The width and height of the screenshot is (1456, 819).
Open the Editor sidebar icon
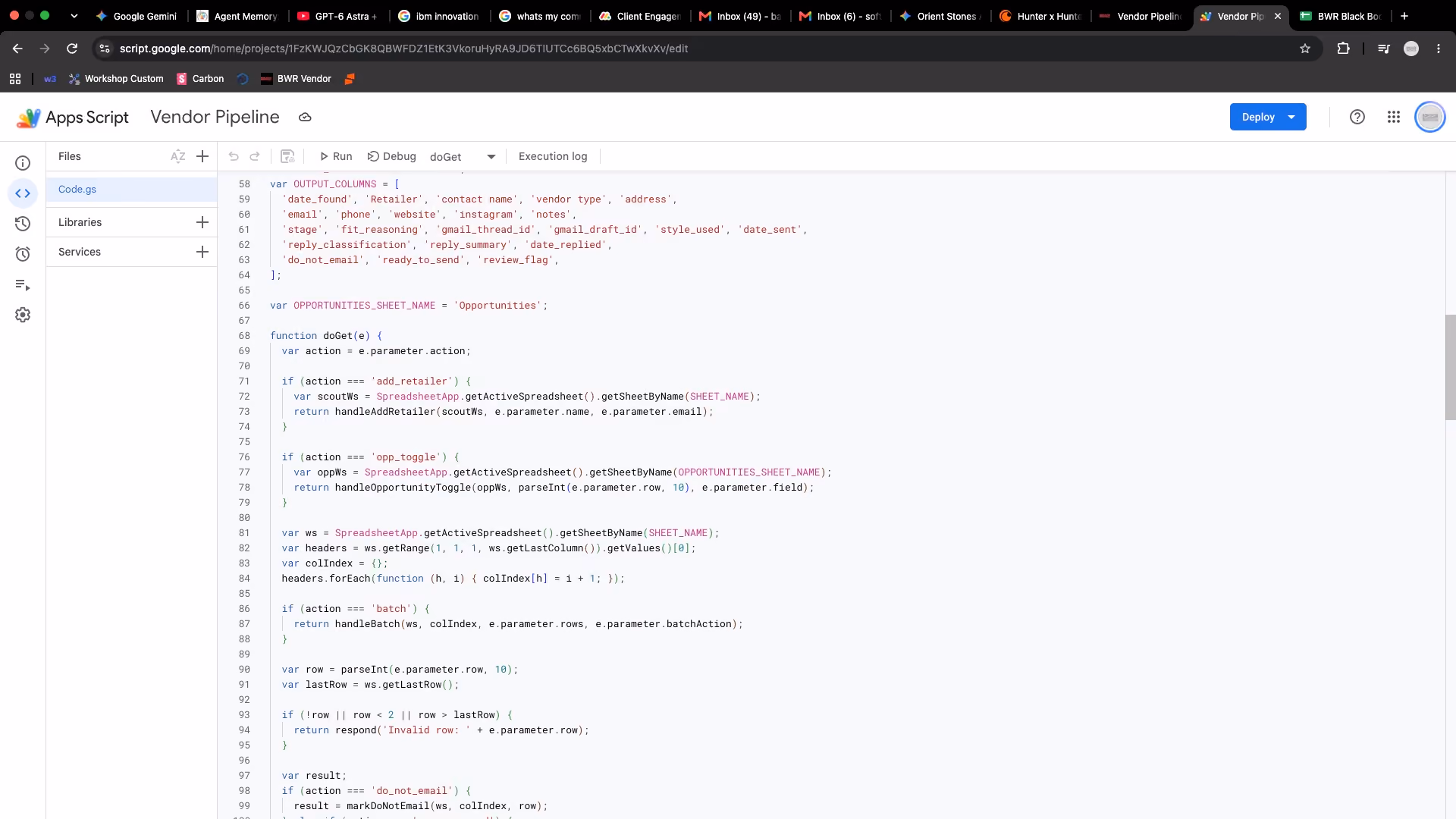pos(23,193)
